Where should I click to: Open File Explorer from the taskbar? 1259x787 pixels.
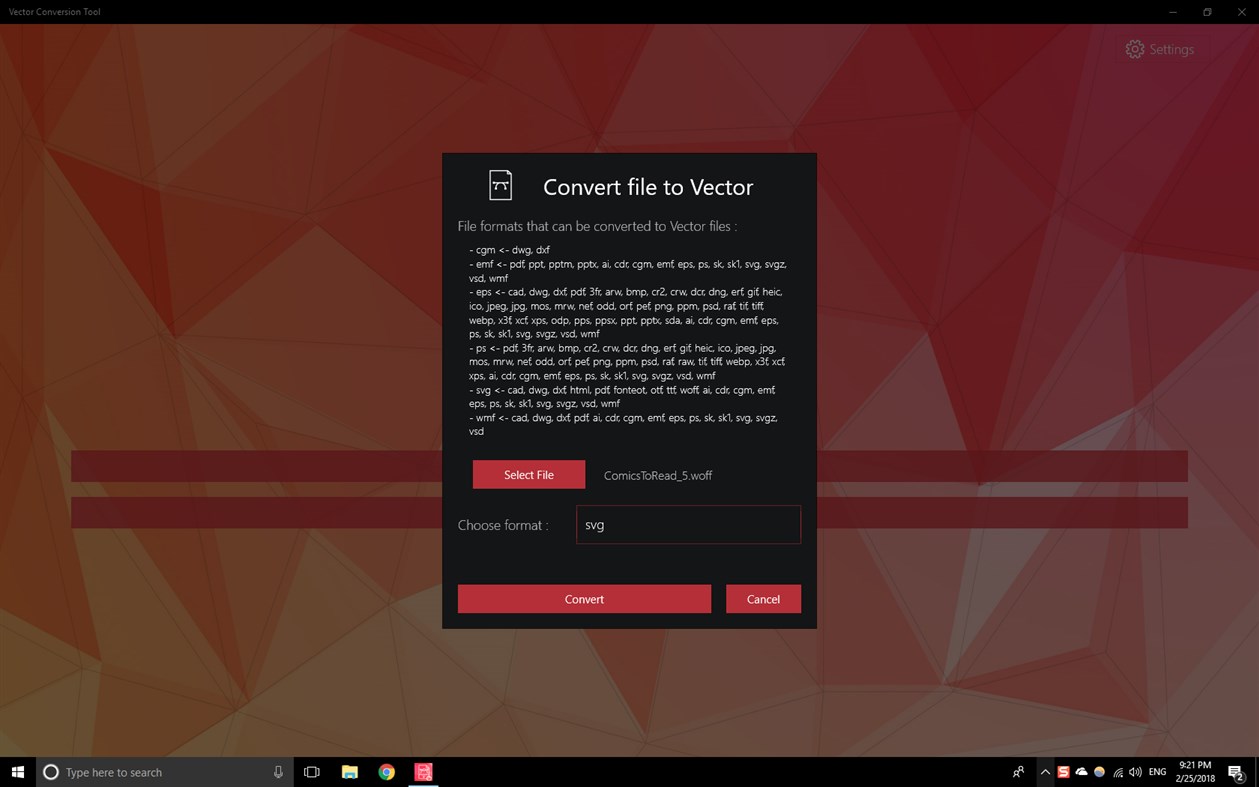(x=349, y=771)
